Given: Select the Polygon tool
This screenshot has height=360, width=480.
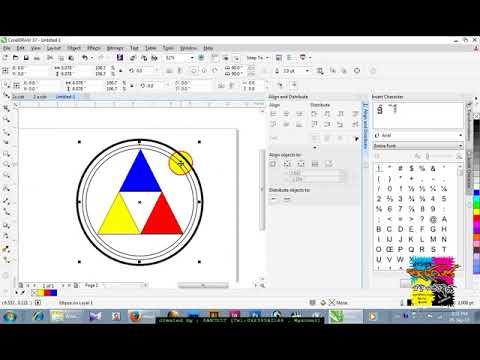Looking at the screenshot, I should tap(6, 175).
